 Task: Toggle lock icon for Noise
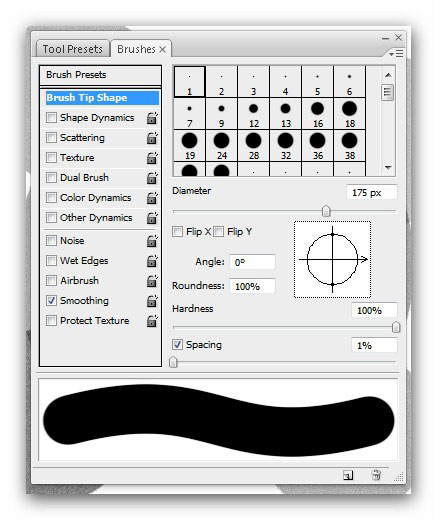[152, 241]
